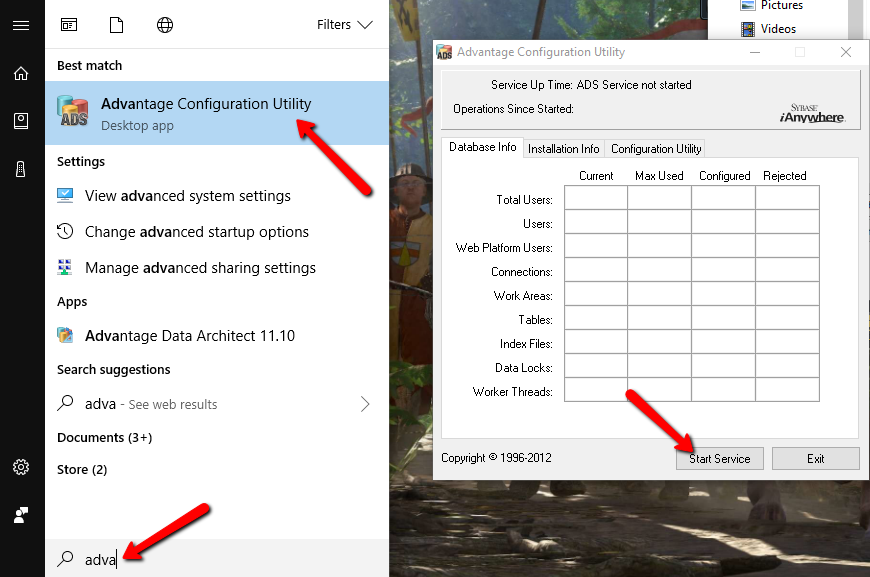Click the View advanced system settings monitor icon
870x577 pixels.
point(65,195)
